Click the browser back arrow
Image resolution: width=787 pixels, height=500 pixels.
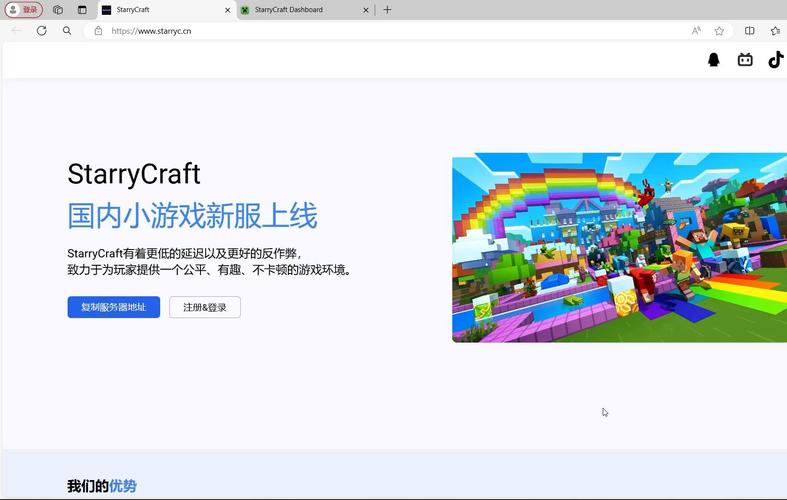[x=16, y=31]
